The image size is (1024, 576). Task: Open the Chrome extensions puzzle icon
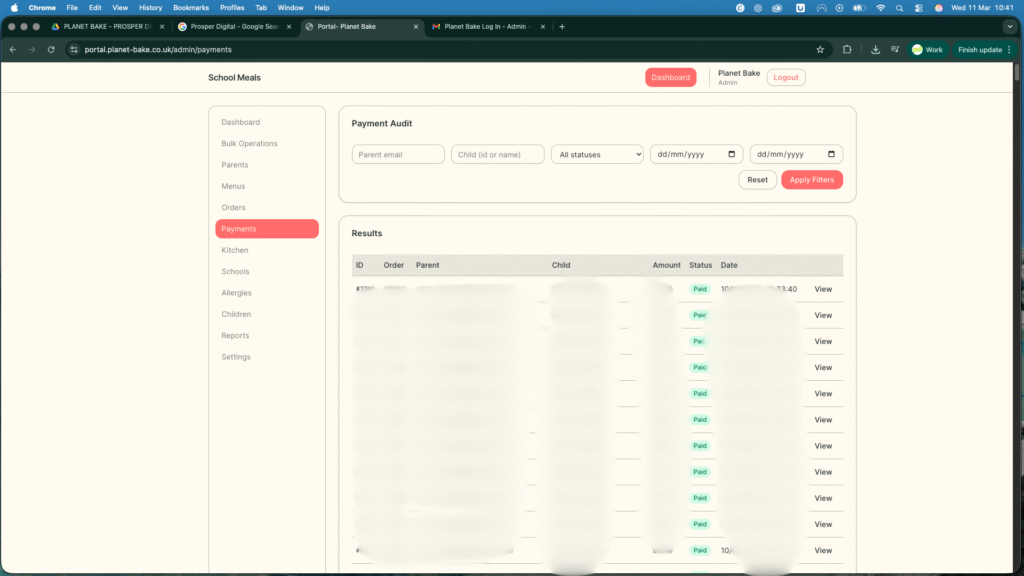click(847, 49)
